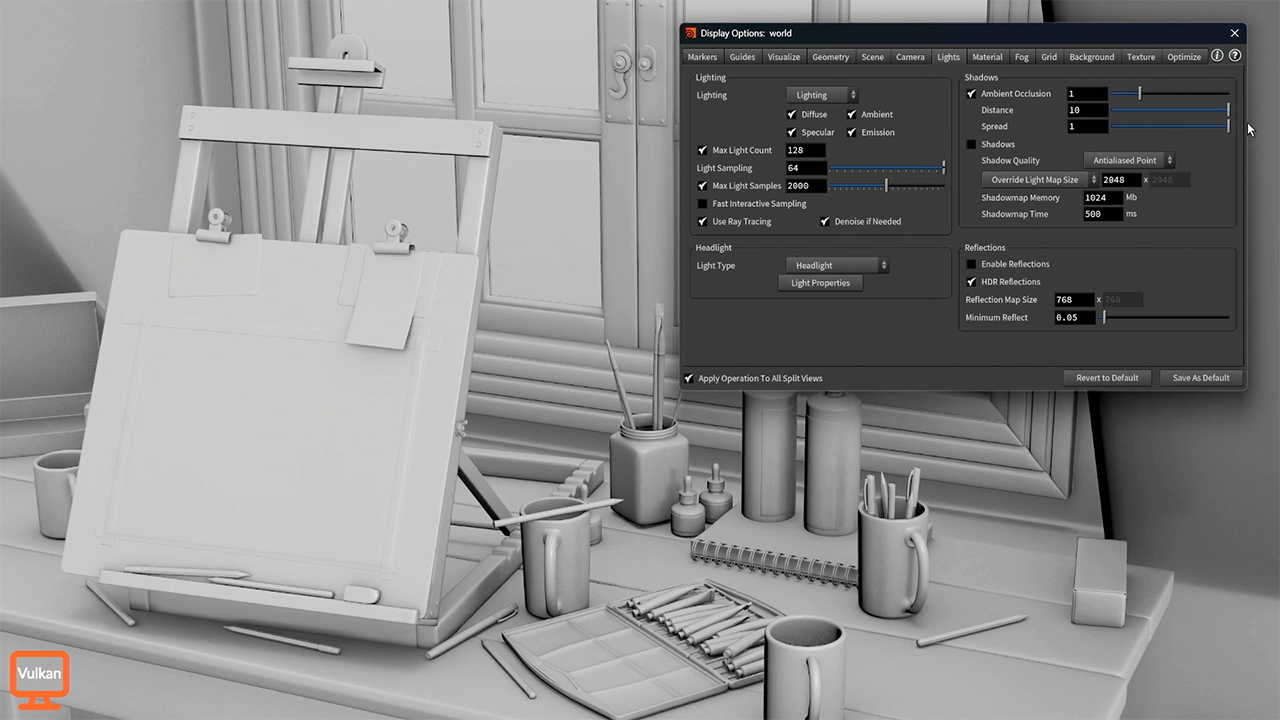Check Enable Reflections

pyautogui.click(x=971, y=264)
